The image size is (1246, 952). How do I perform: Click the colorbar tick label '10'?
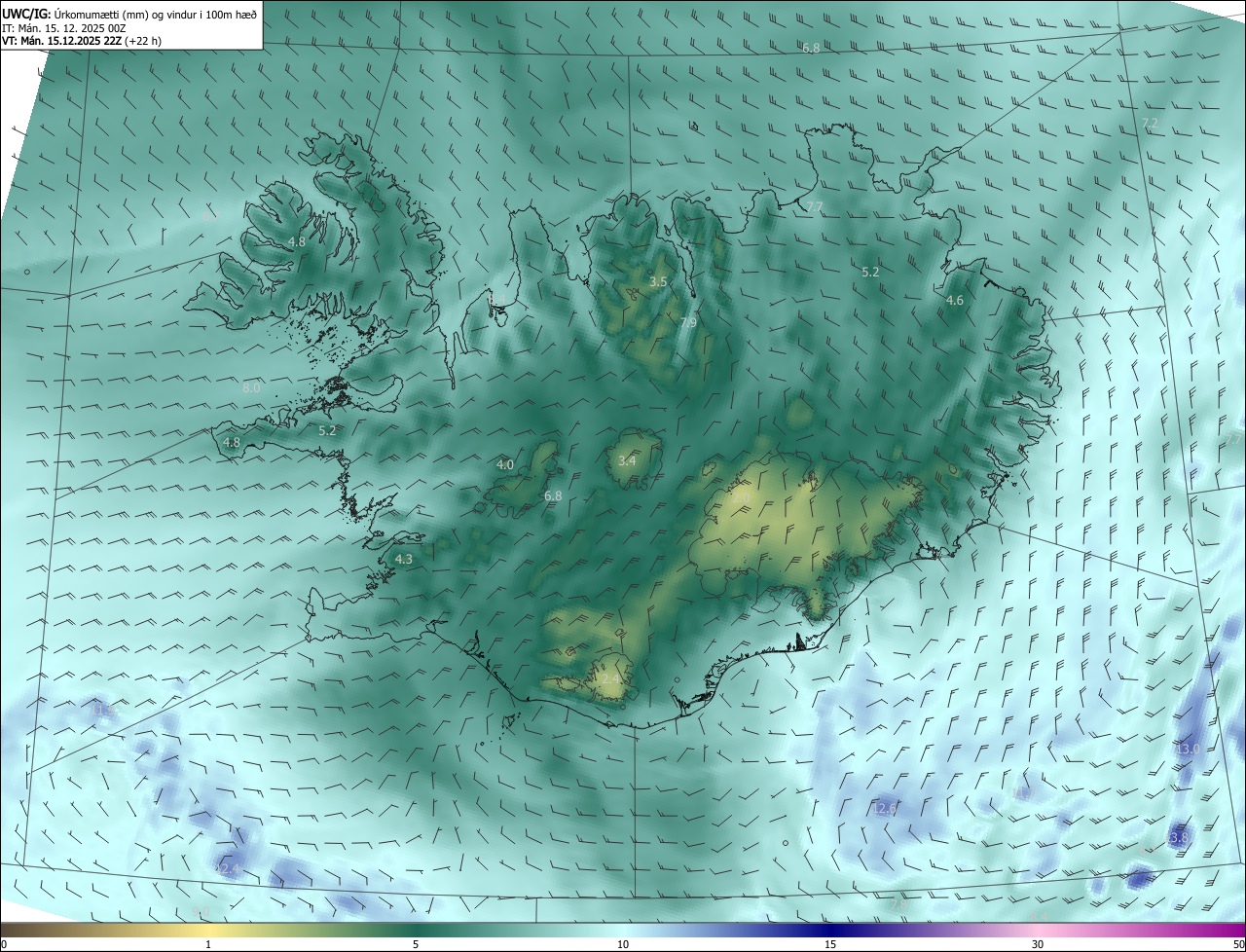click(x=623, y=945)
